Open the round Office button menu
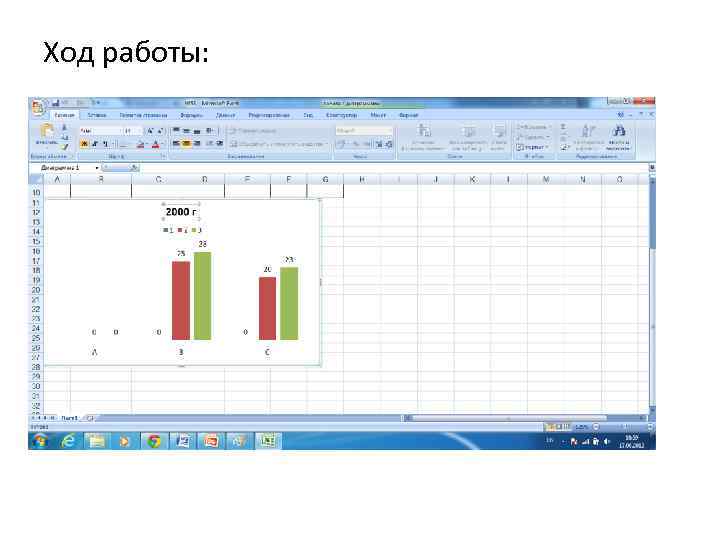Viewport: 720px width, 540px height. 38,107
